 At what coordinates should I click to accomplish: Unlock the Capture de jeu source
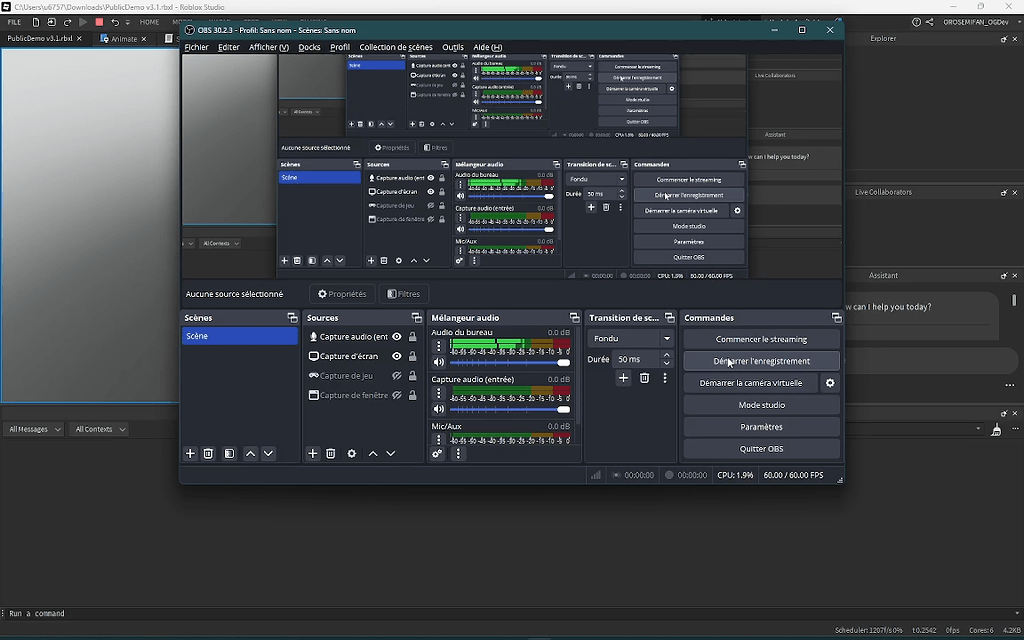click(x=413, y=376)
